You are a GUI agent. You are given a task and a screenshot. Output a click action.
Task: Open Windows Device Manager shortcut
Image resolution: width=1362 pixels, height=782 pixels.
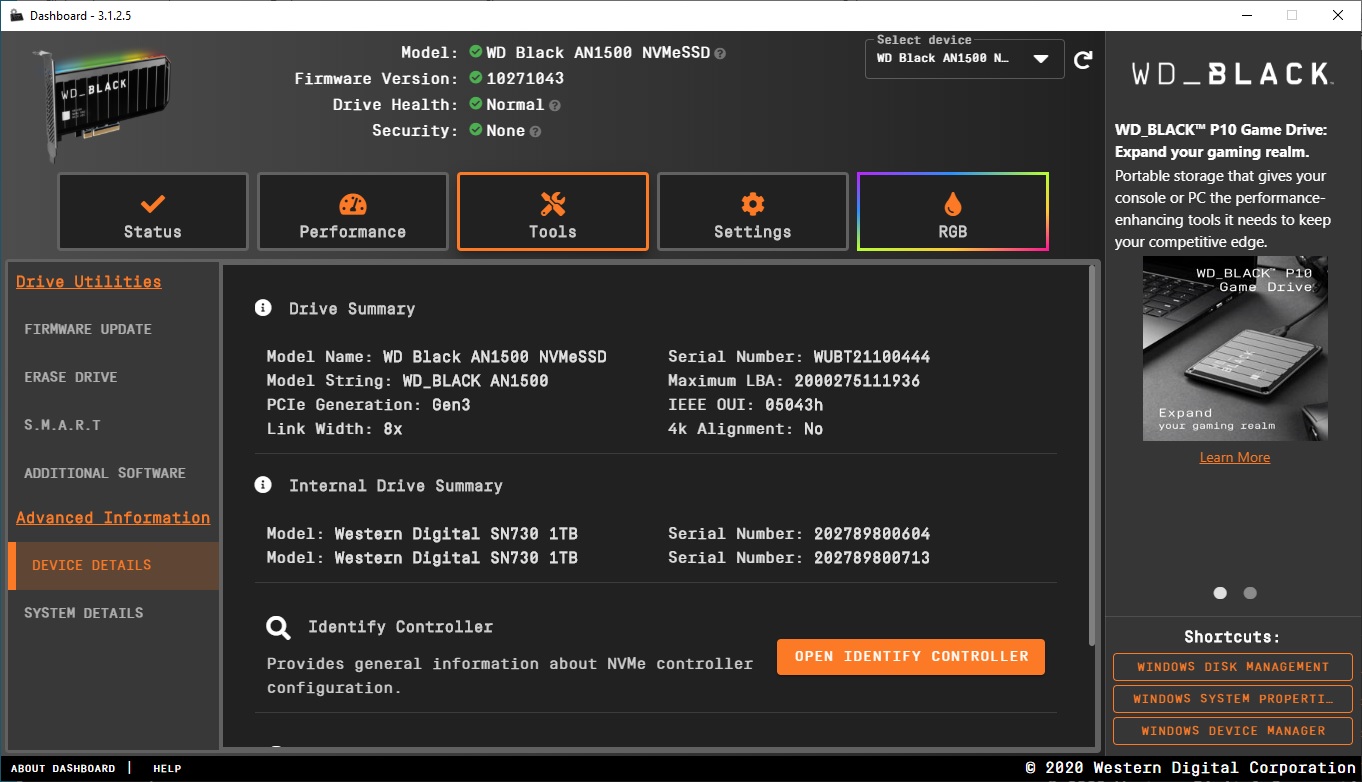click(x=1233, y=731)
